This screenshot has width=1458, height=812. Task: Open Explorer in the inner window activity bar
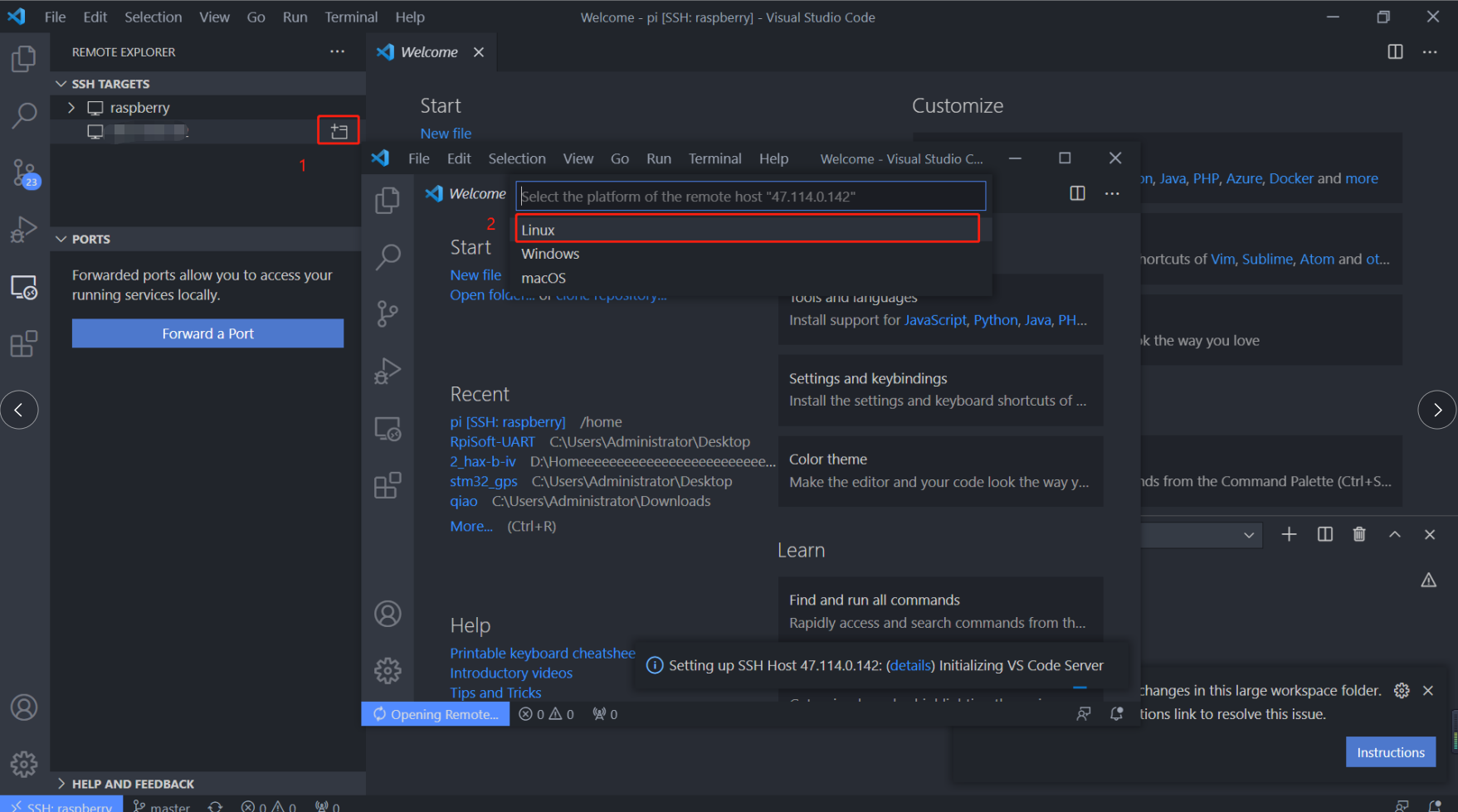388,200
